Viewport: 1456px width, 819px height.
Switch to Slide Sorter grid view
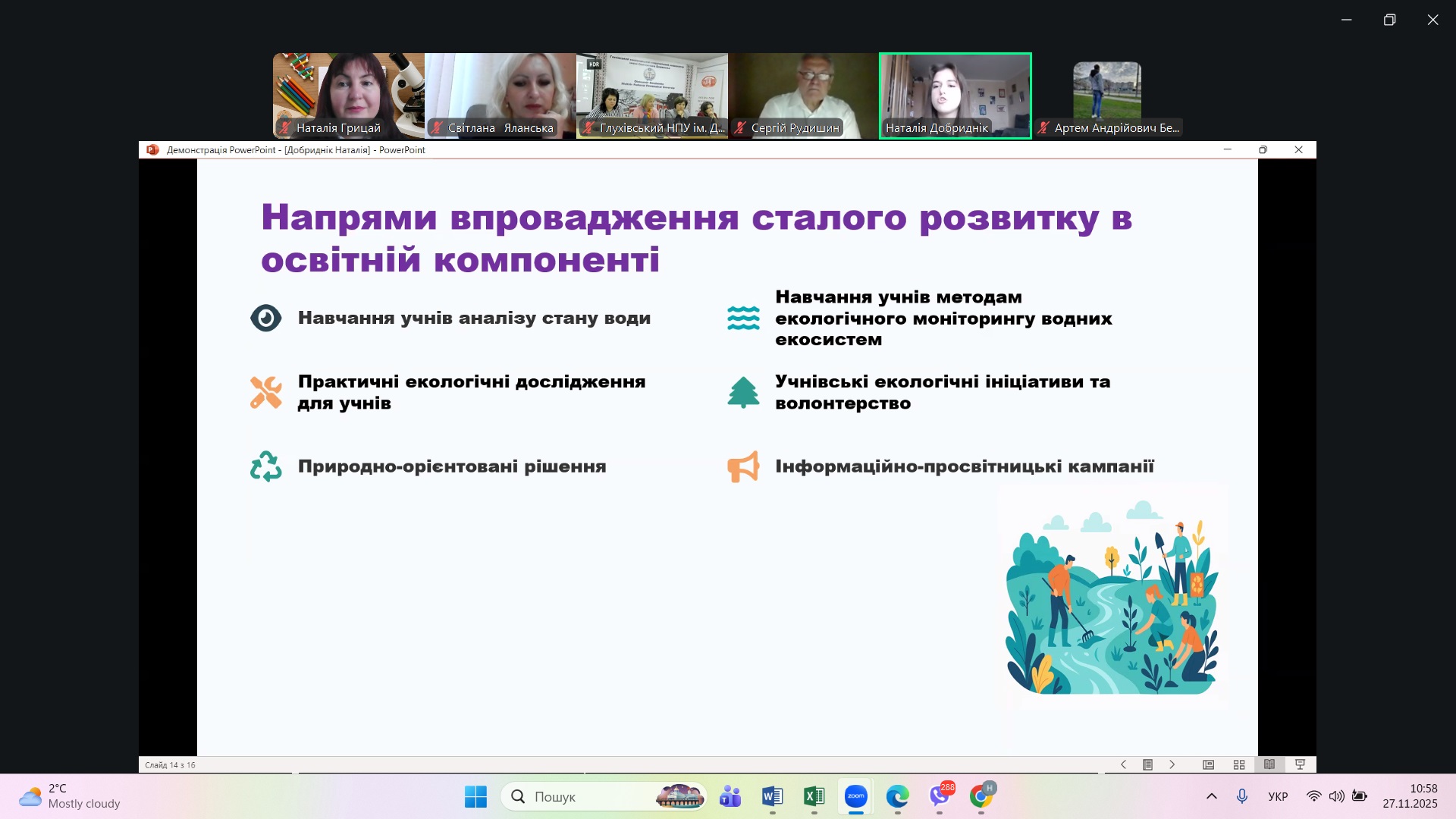pos(1239,764)
